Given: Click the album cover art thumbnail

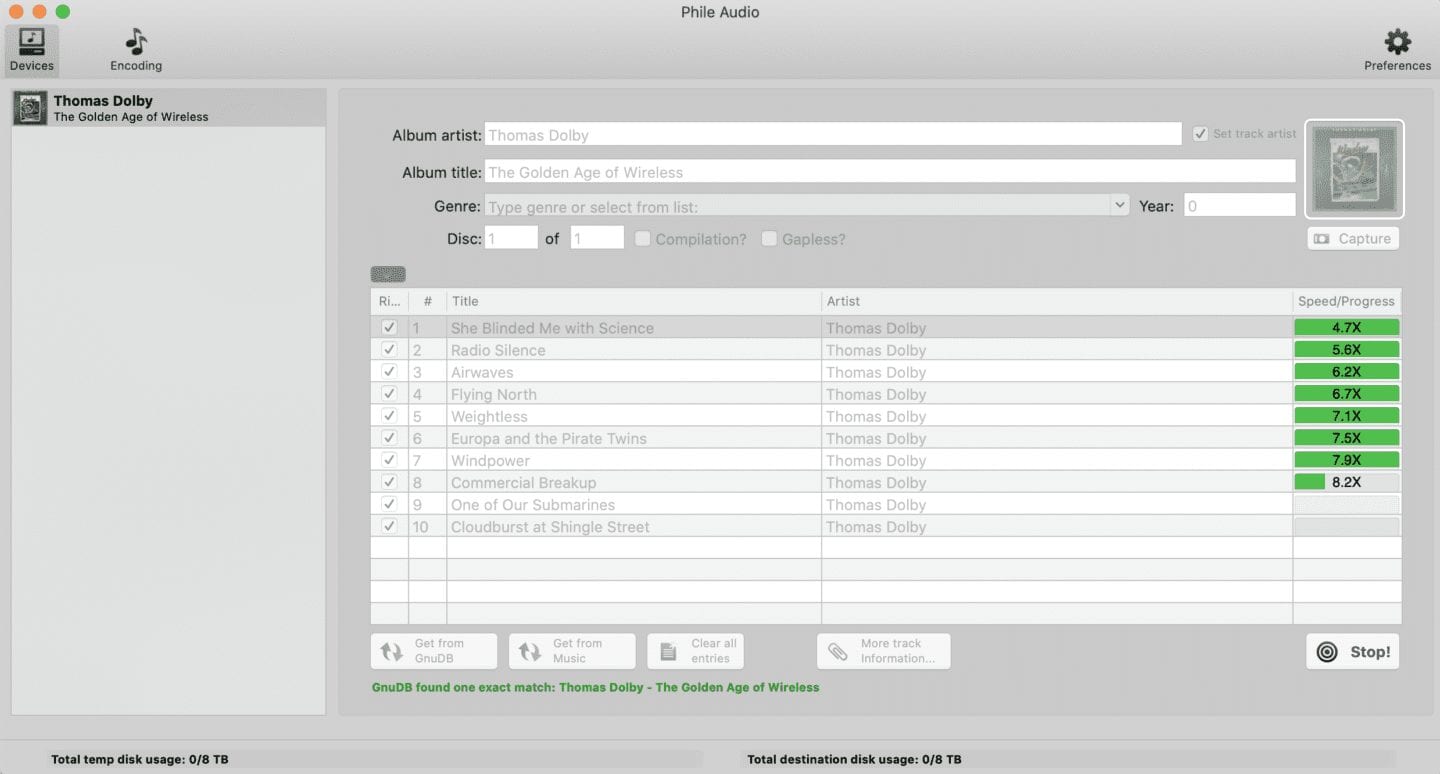Looking at the screenshot, I should 1354,170.
